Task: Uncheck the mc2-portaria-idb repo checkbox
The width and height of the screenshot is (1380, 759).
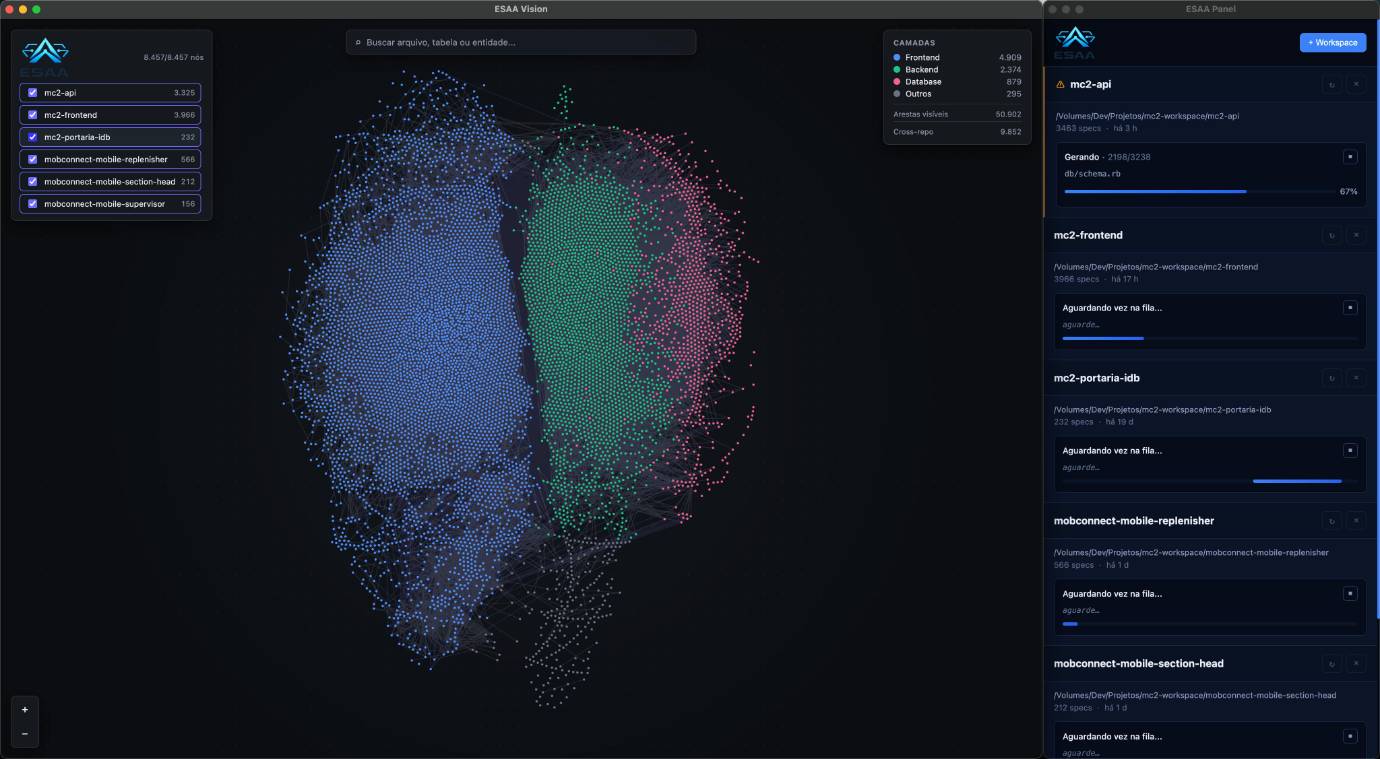Action: pyautogui.click(x=32, y=137)
